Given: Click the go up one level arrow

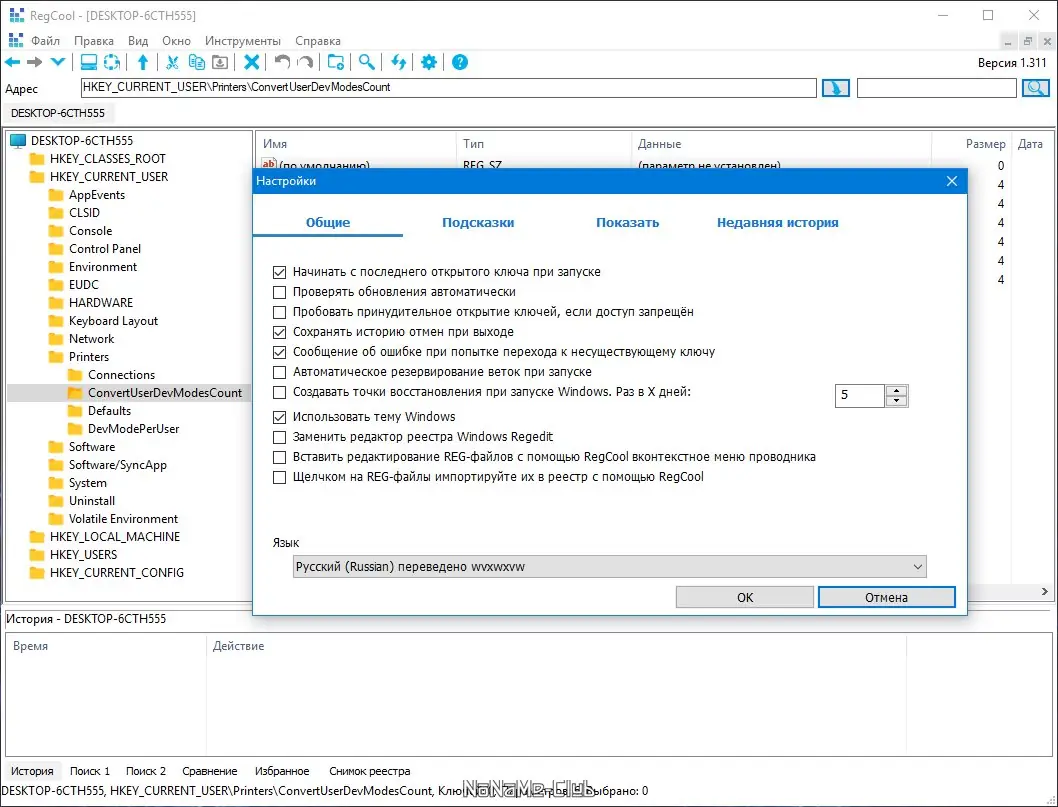Looking at the screenshot, I should (143, 63).
